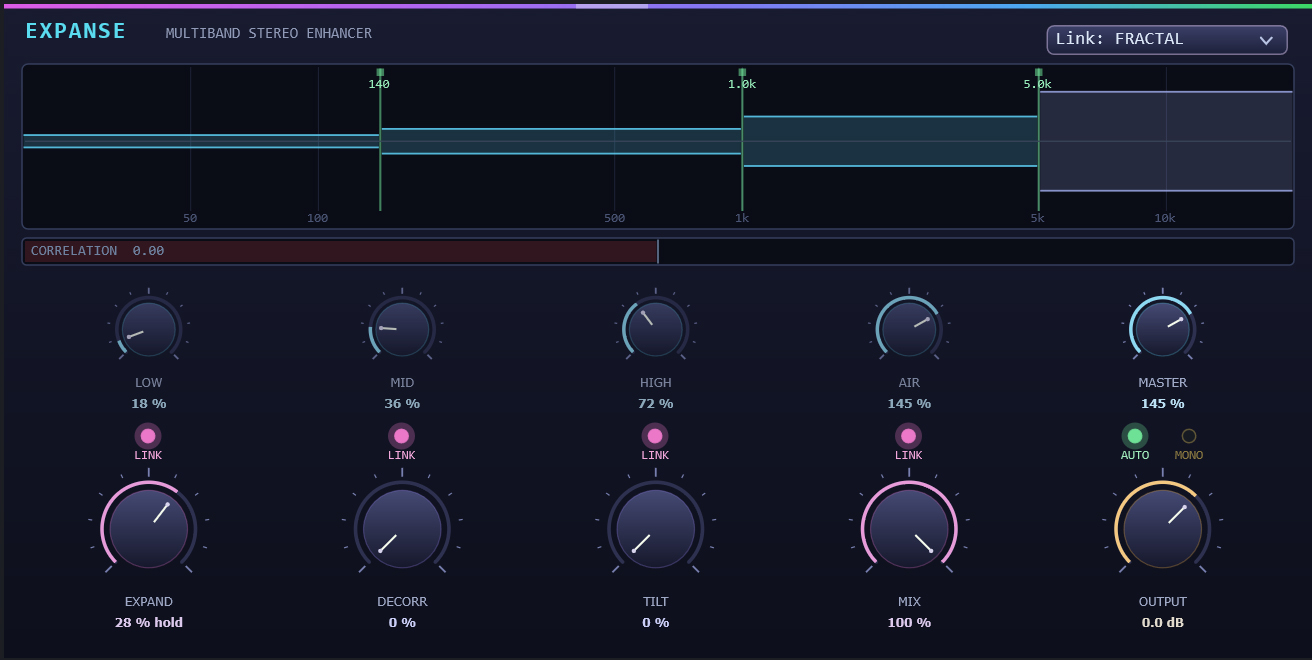This screenshot has width=1312, height=660.
Task: Click the TILT value 0 %
Action: coord(655,623)
